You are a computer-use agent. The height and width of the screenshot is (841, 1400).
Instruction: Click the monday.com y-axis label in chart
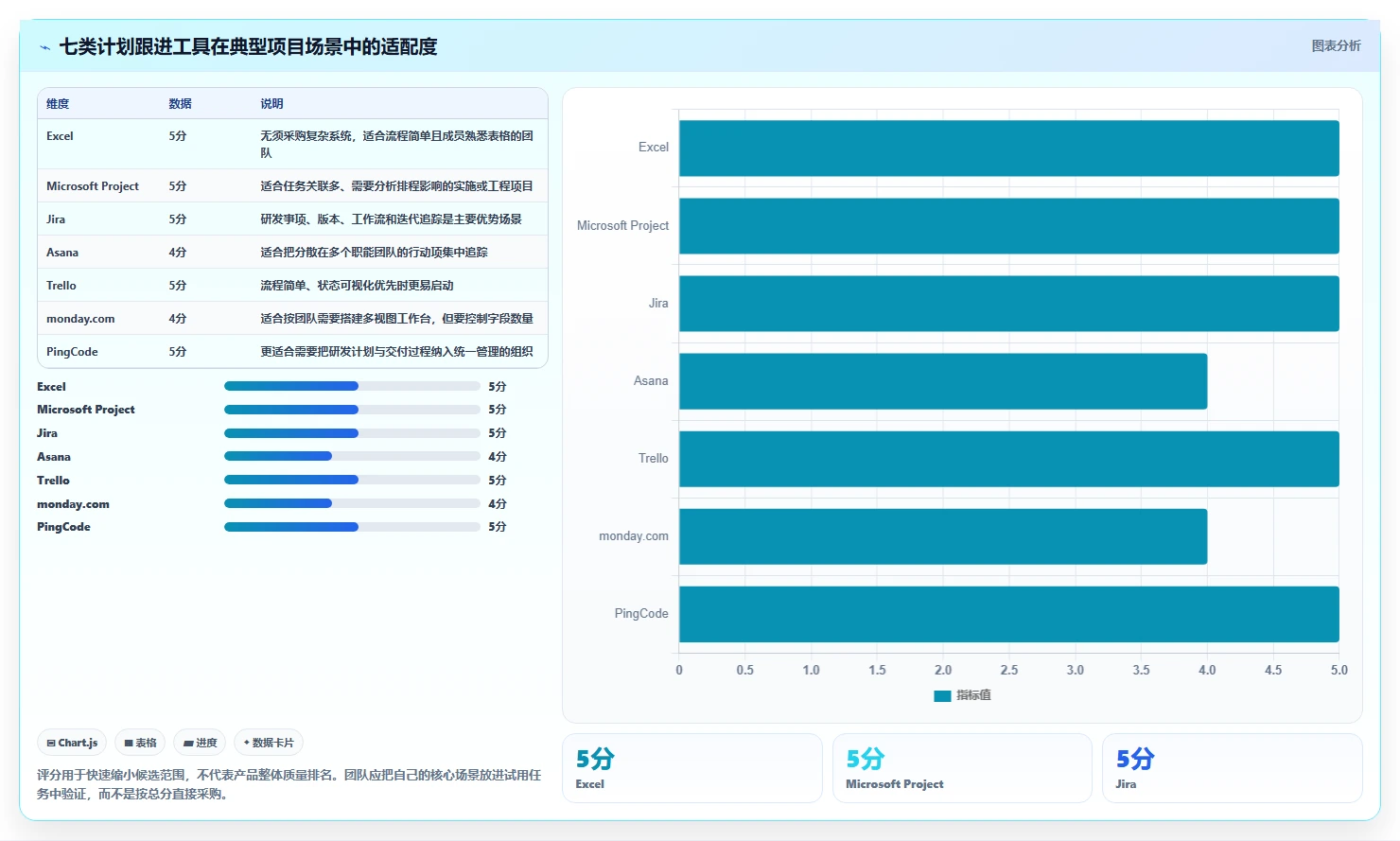click(x=634, y=536)
